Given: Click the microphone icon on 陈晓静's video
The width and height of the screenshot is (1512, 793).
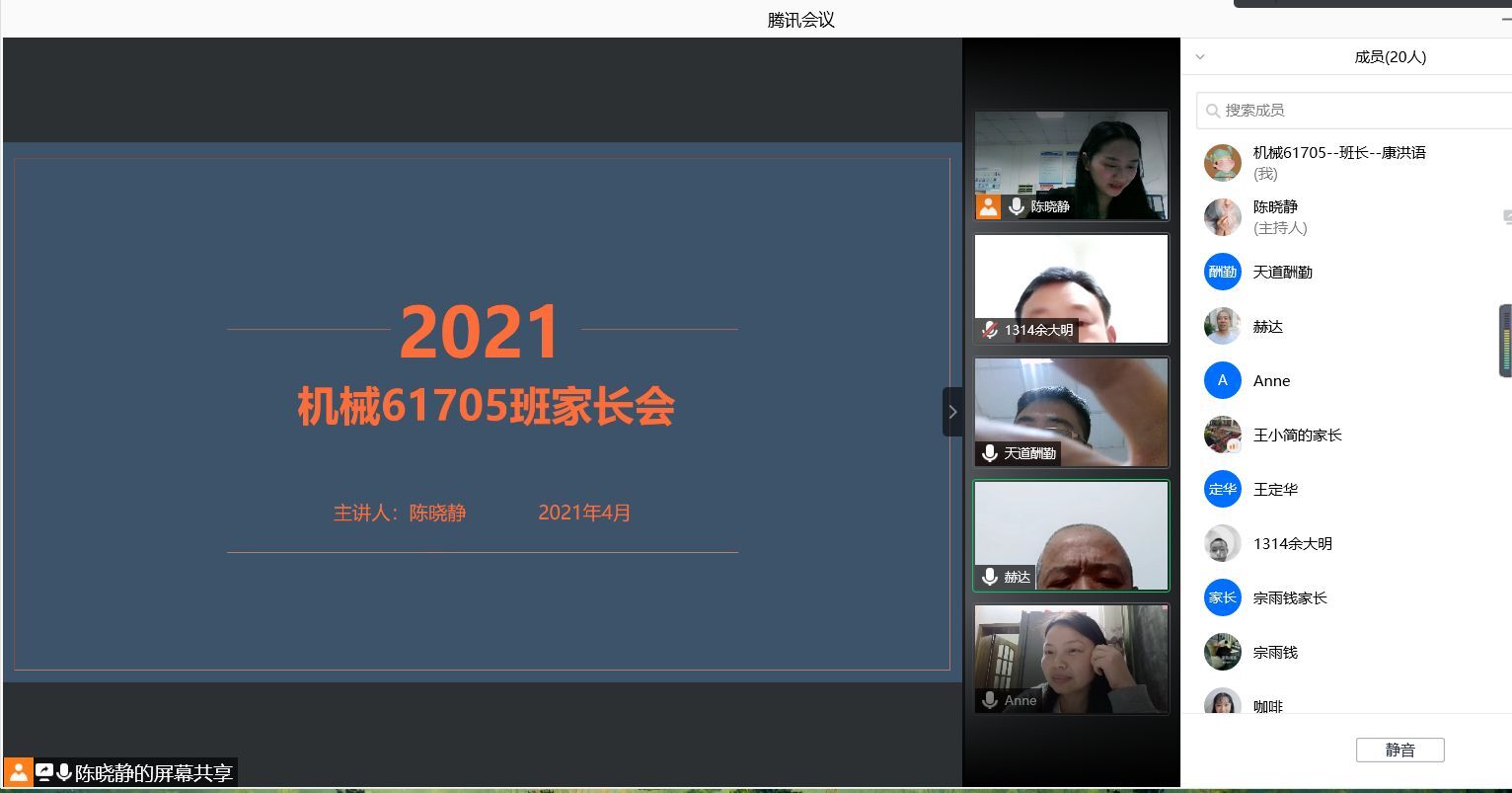Looking at the screenshot, I should [1016, 206].
